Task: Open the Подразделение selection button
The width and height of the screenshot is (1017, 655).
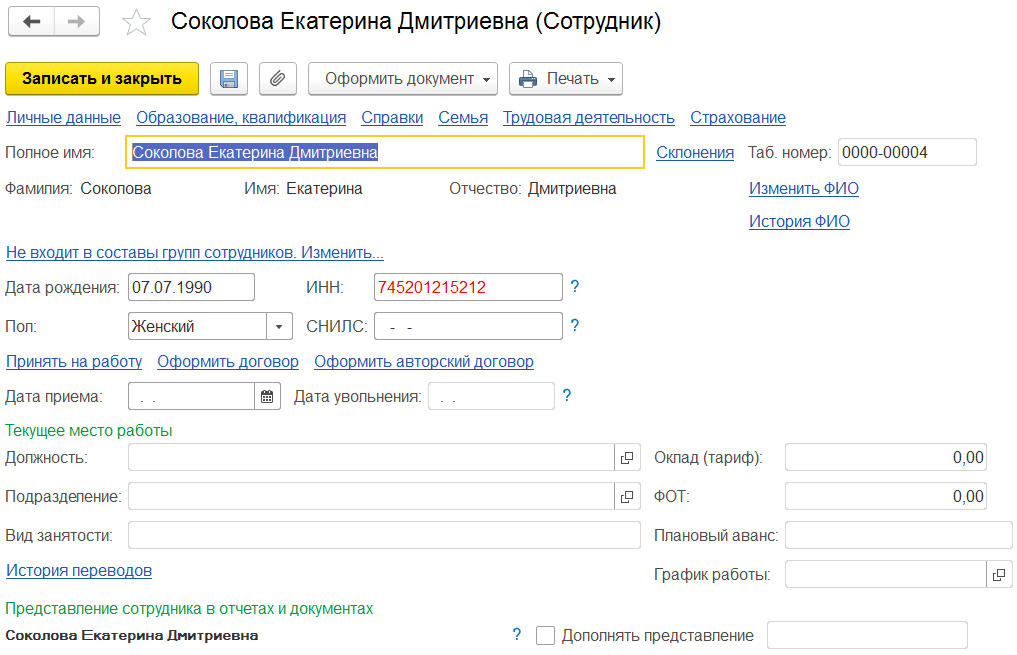Action: [627, 496]
